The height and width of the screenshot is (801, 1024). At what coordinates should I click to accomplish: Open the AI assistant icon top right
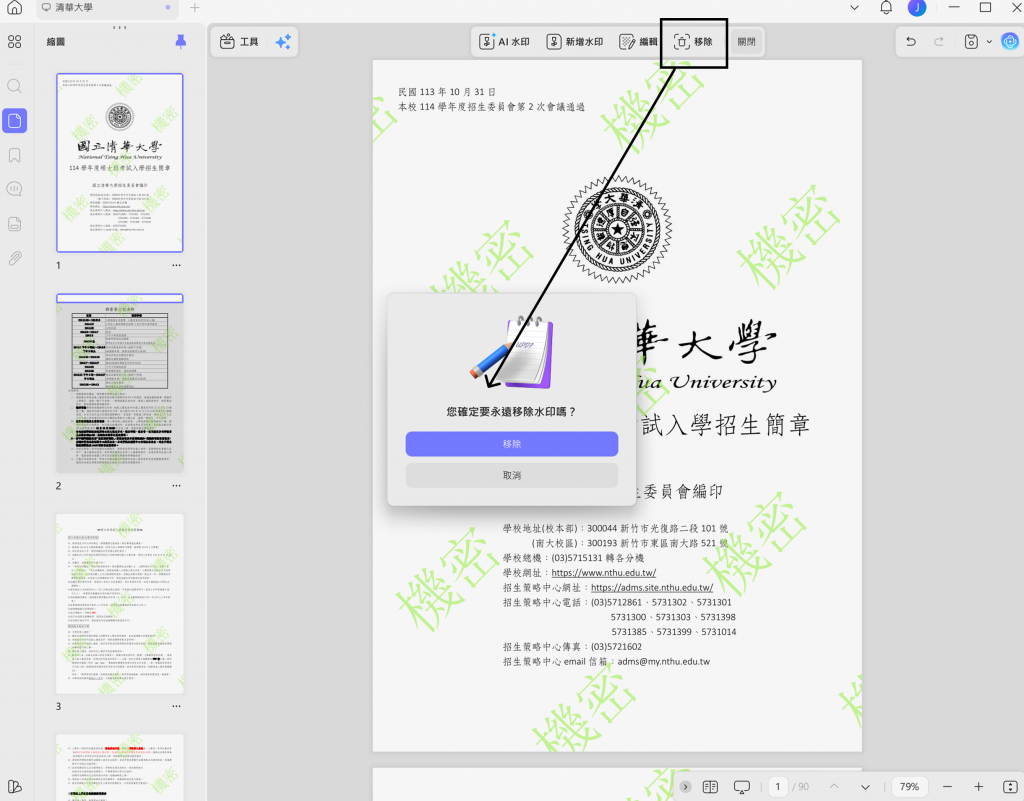[x=1010, y=42]
